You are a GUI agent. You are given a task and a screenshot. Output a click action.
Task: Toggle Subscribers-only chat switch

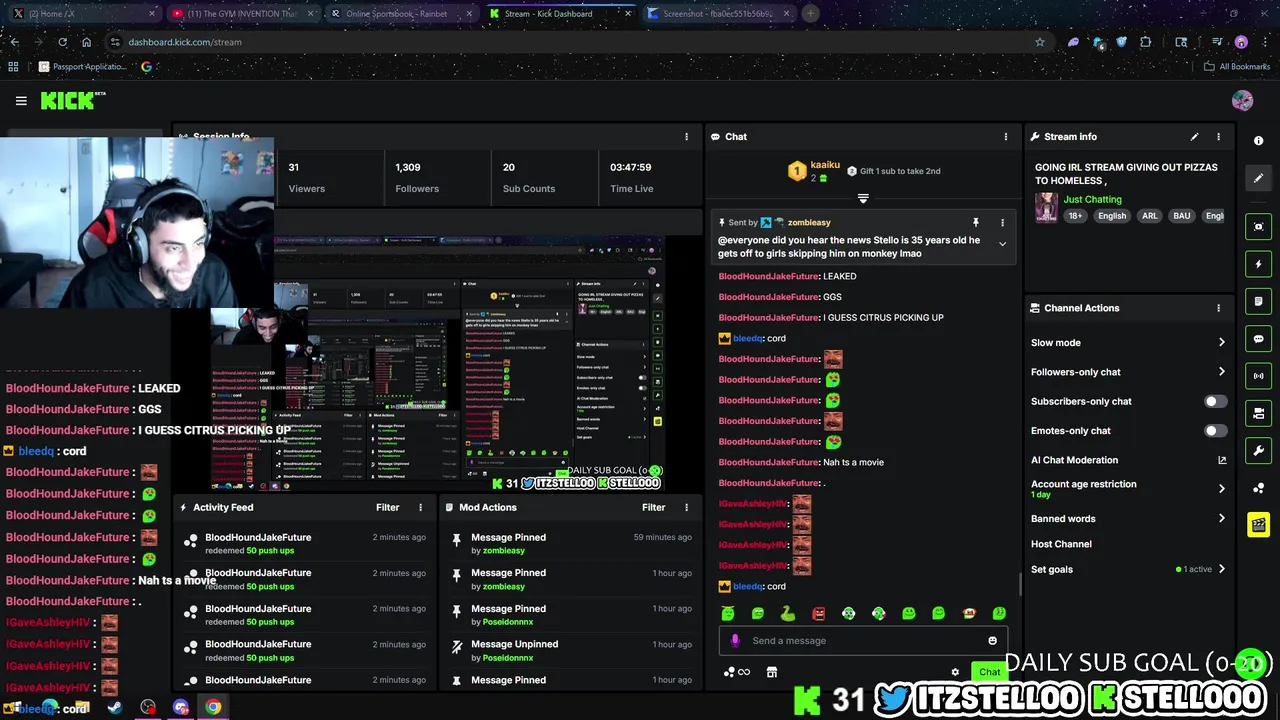(1215, 401)
